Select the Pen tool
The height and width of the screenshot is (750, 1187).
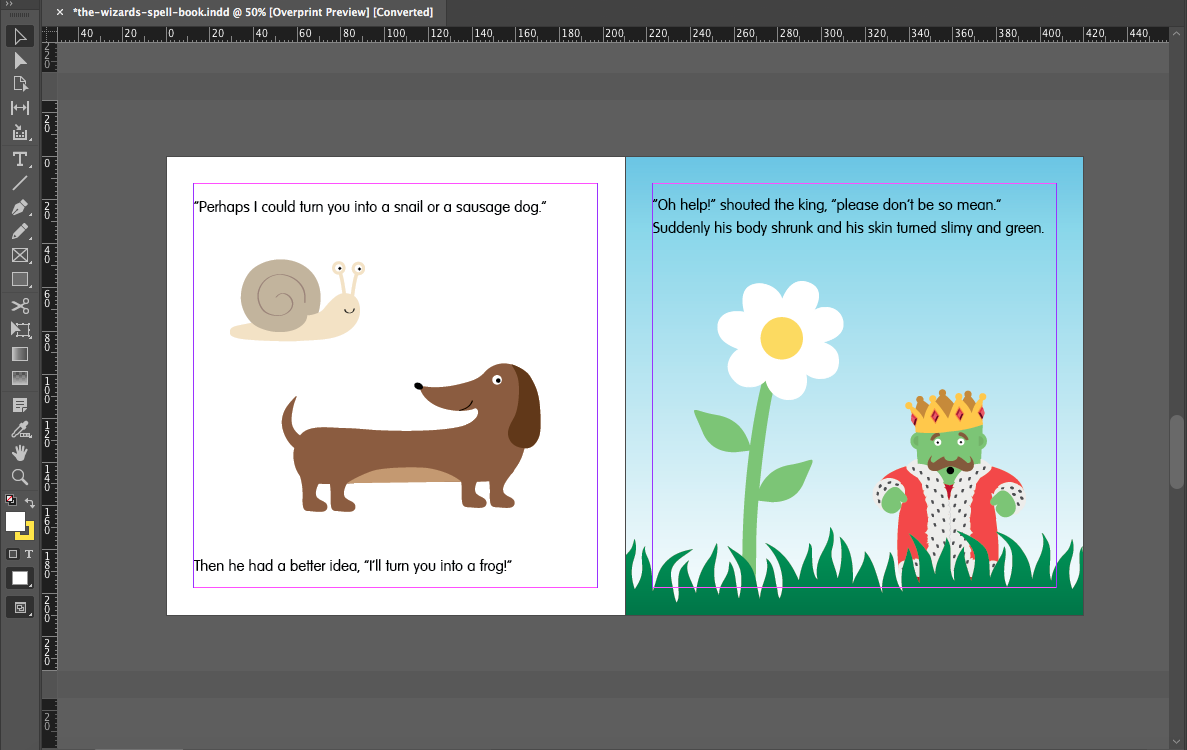(x=20, y=208)
